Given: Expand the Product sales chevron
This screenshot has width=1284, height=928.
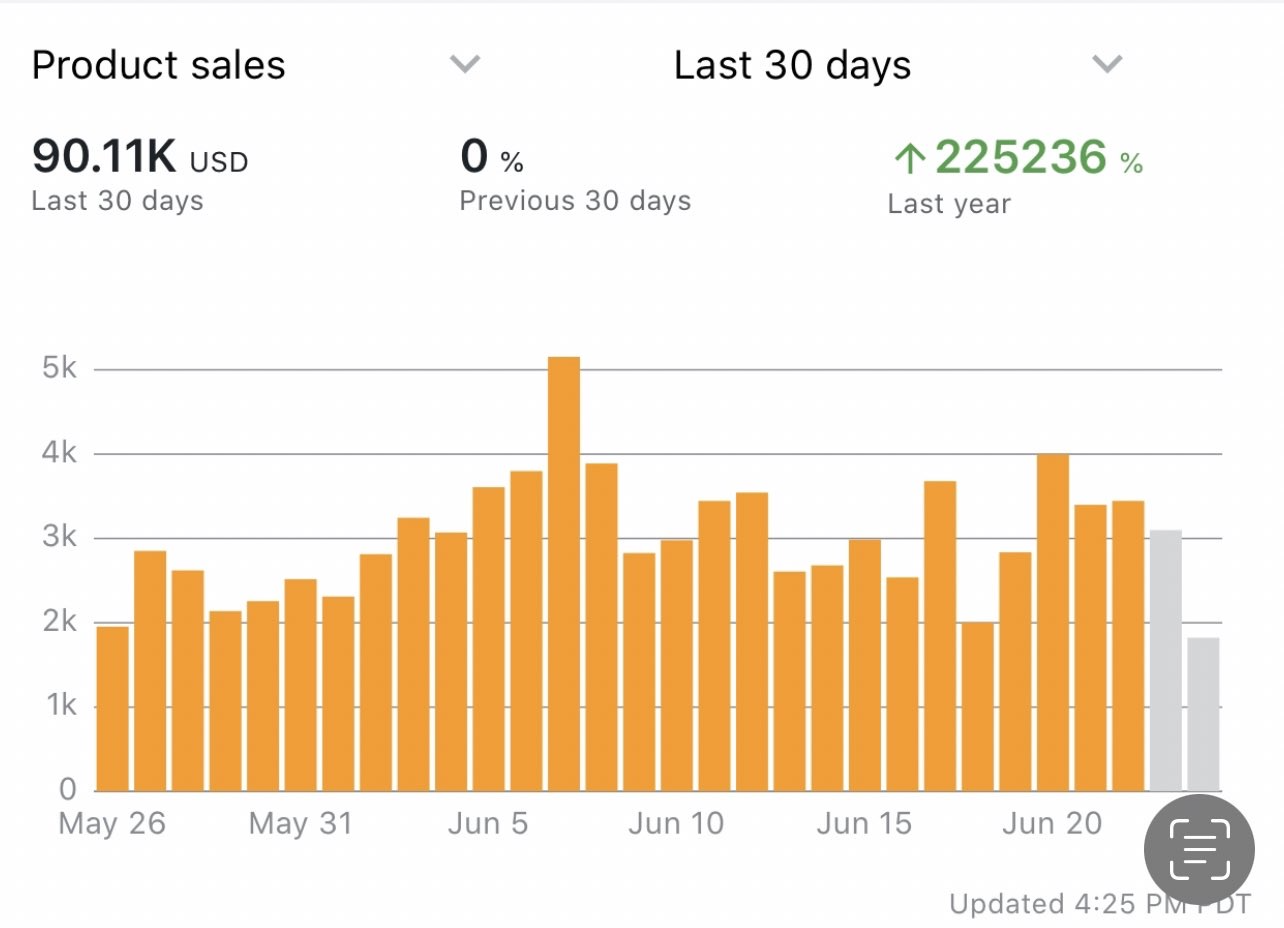Looking at the screenshot, I should tap(465, 65).
